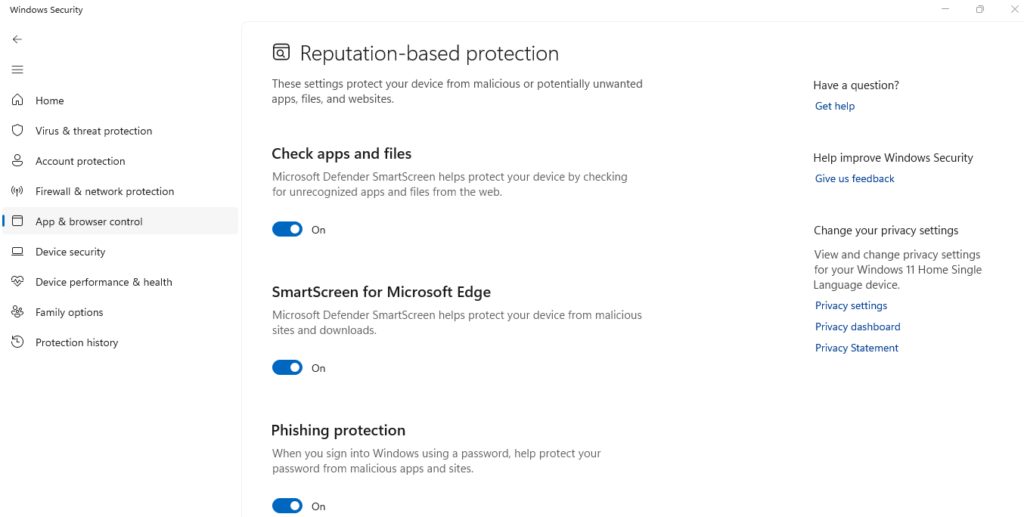Click the Protection history clock icon
The height and width of the screenshot is (517, 1024).
click(17, 342)
